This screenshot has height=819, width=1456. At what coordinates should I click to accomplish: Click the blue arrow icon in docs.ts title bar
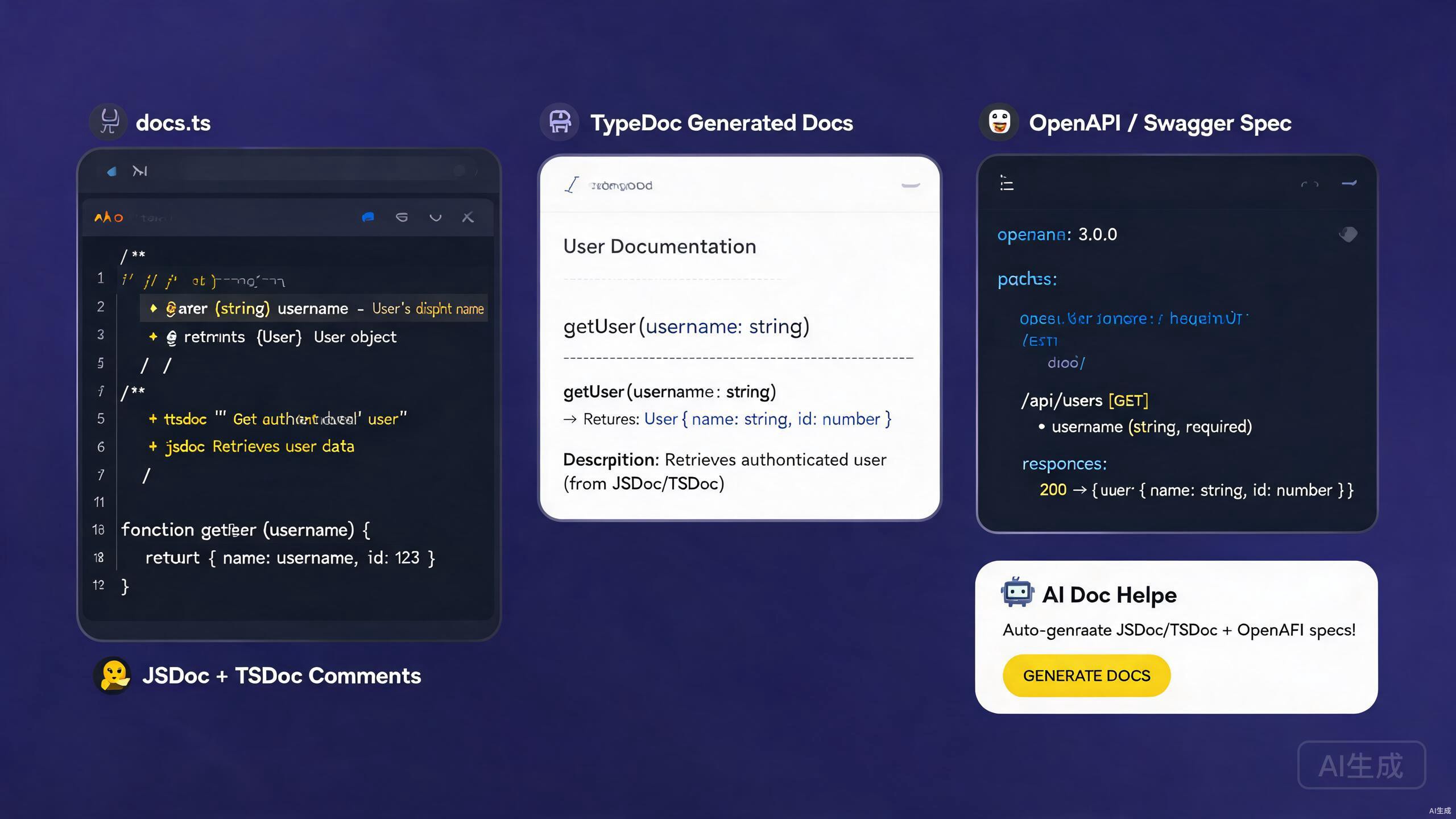112,171
